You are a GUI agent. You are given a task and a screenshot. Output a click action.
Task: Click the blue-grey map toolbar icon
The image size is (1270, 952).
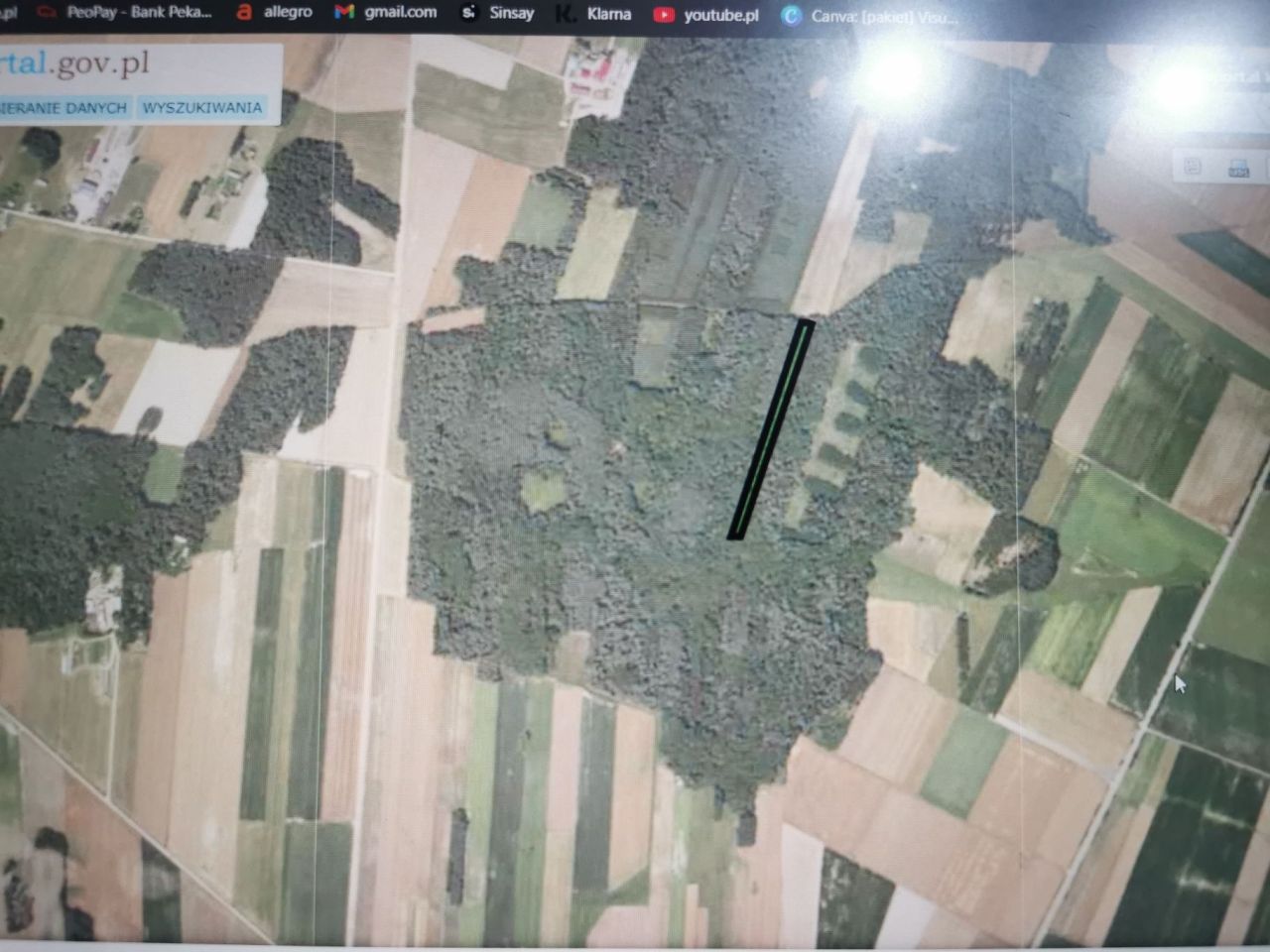pyautogui.click(x=1239, y=169)
